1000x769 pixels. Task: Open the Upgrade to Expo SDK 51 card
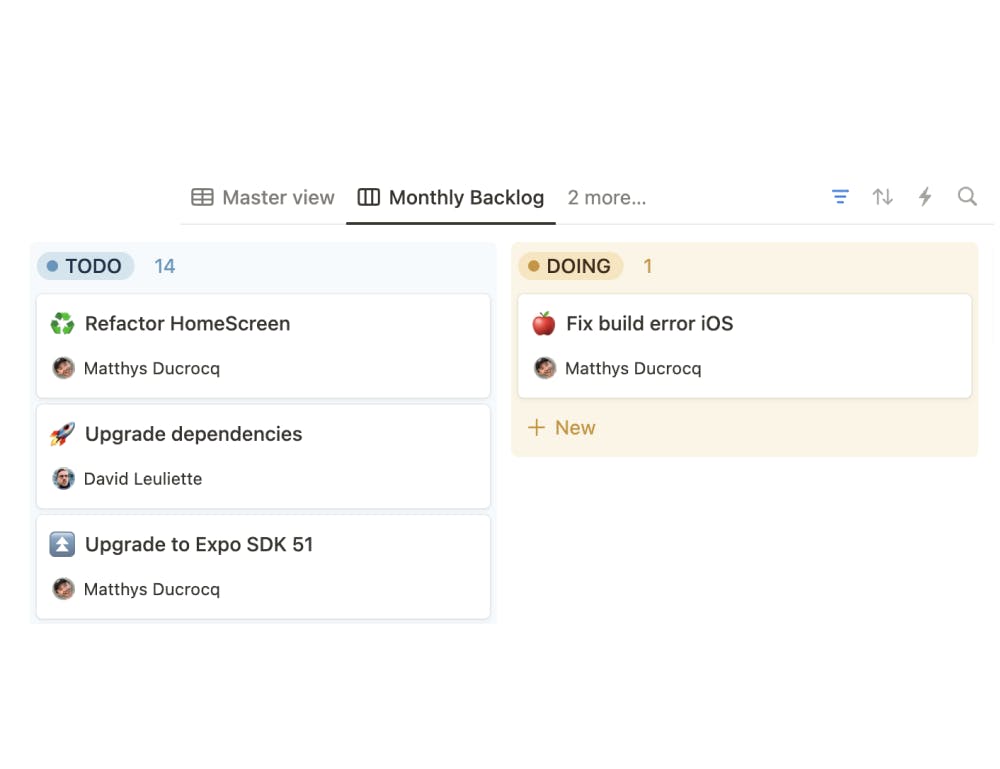[x=199, y=545]
